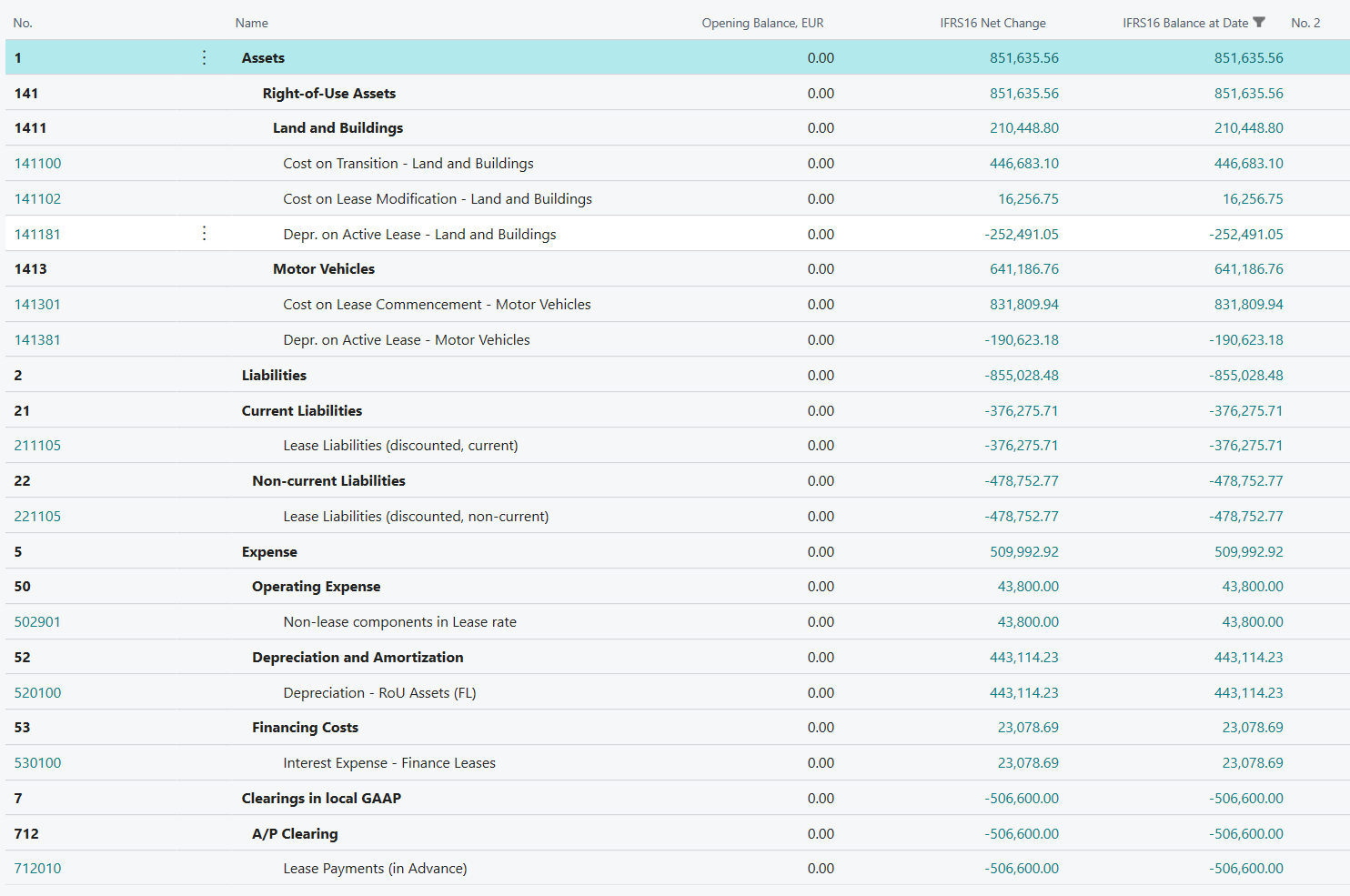This screenshot has width=1350, height=896.
Task: Drill into Assets net change 851,635.56
Action: [x=1024, y=58]
